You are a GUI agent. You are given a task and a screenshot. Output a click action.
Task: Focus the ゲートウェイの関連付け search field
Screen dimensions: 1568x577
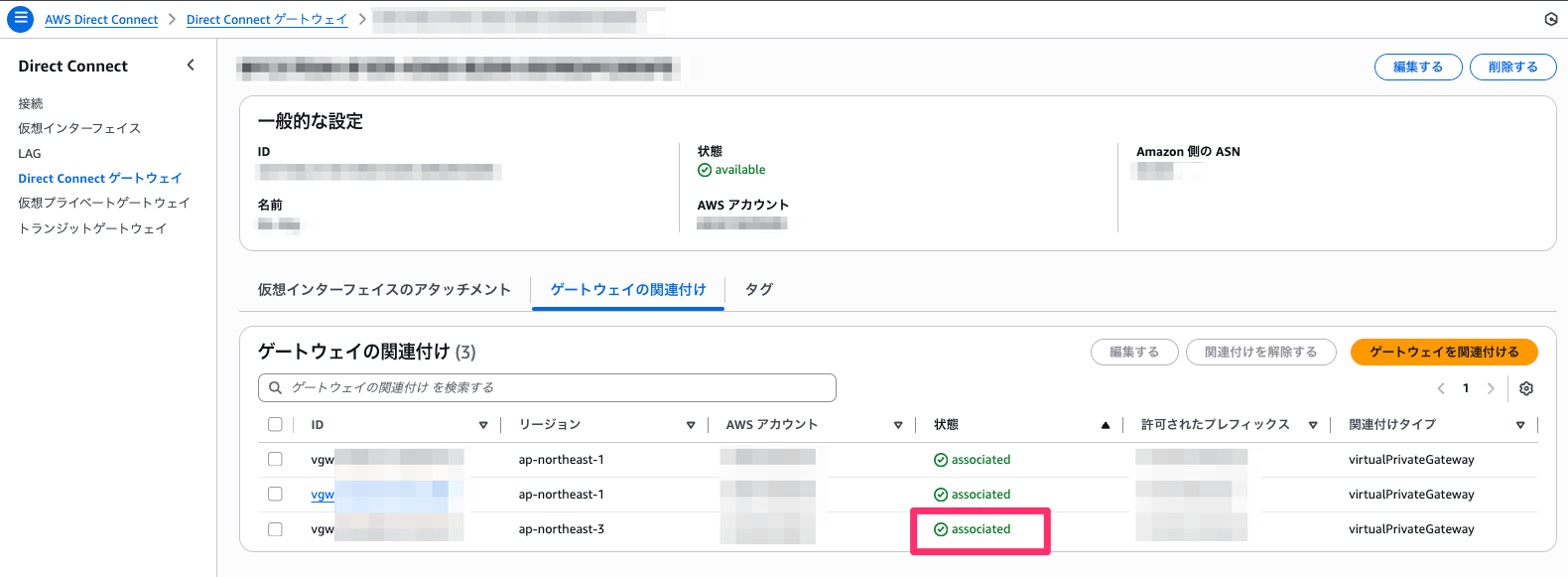tap(547, 387)
